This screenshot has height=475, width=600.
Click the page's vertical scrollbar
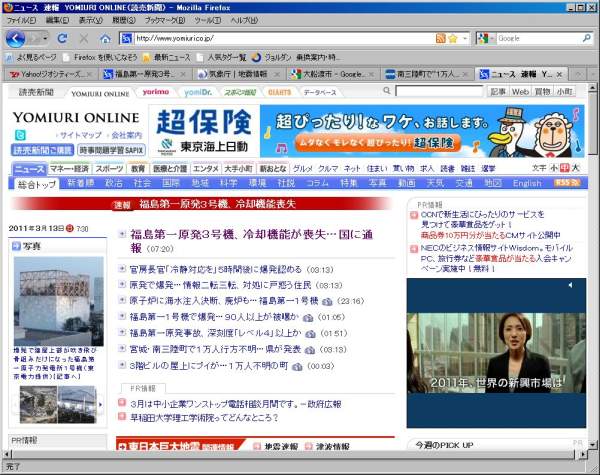click(x=592, y=300)
